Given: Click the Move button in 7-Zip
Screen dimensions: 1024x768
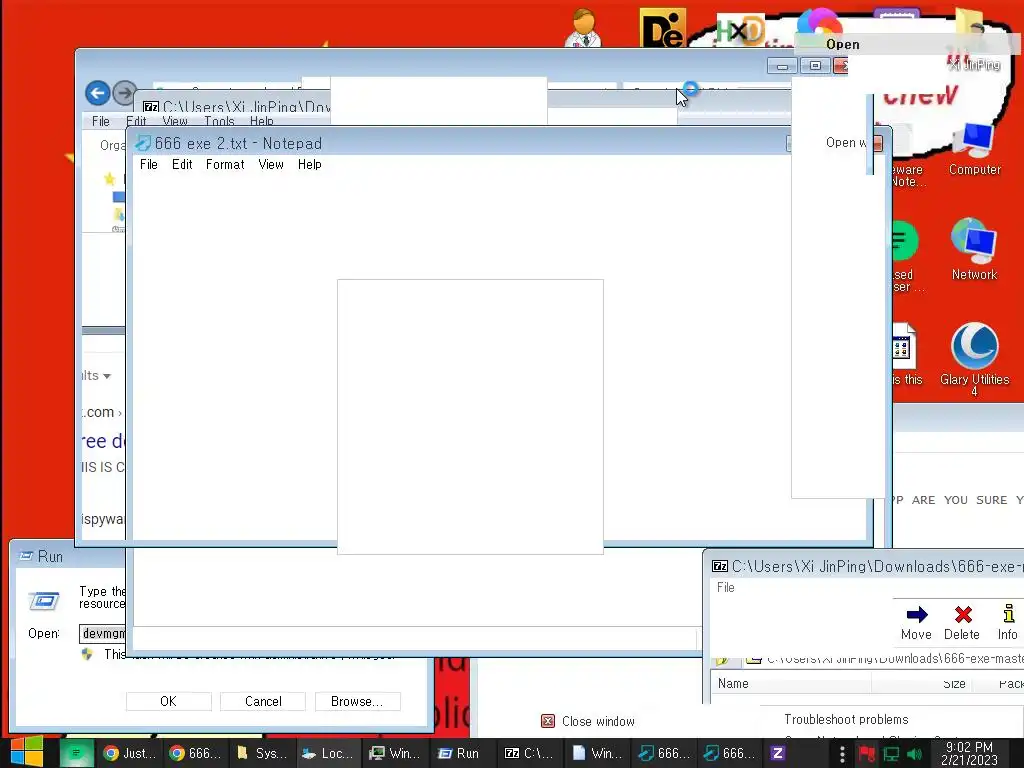Looking at the screenshot, I should [916, 622].
